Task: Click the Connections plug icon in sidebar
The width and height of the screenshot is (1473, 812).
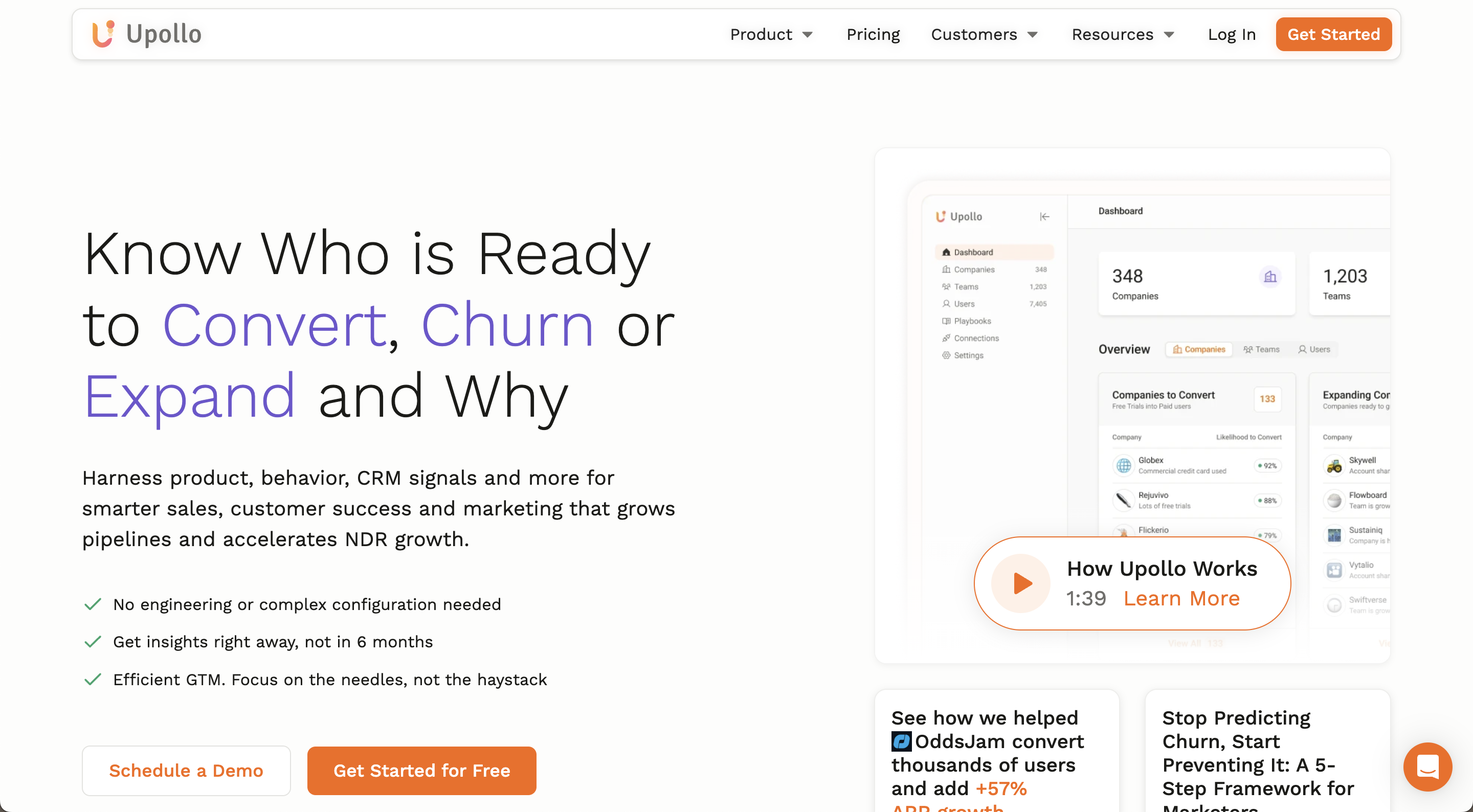Action: [x=946, y=338]
